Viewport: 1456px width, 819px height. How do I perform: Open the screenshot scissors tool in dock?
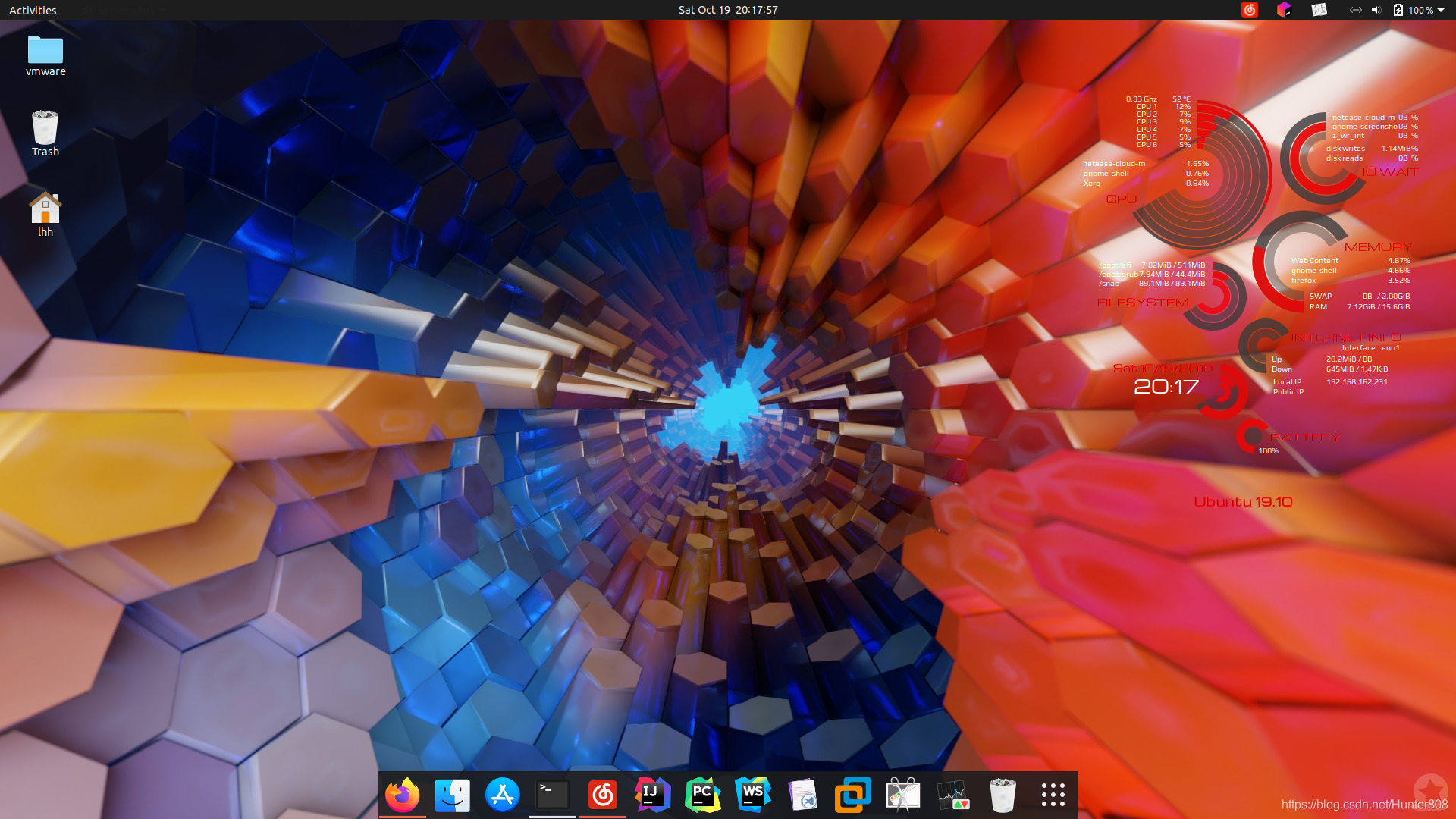(902, 795)
